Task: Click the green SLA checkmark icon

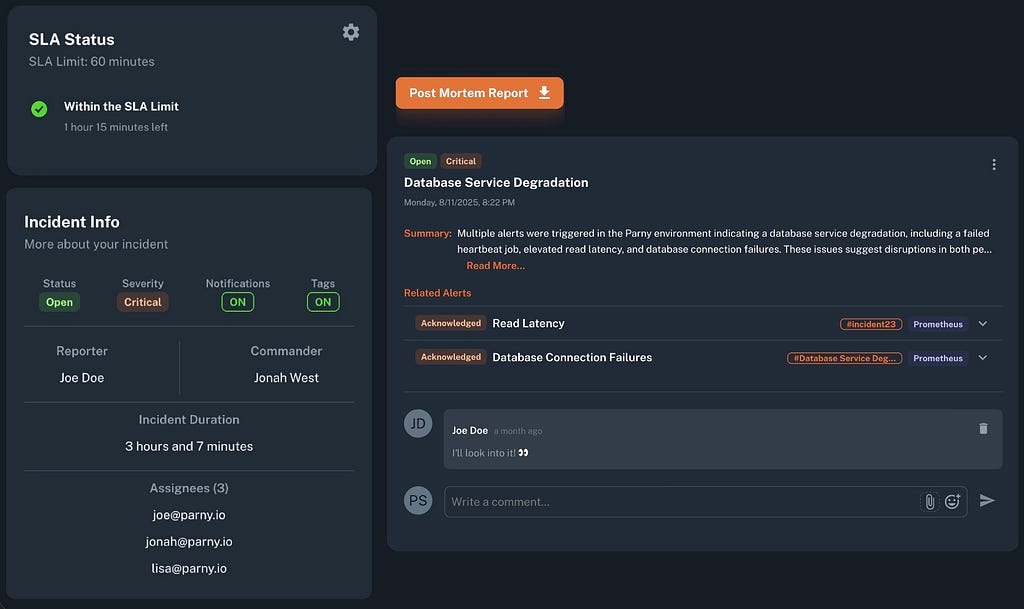Action: pyautogui.click(x=39, y=109)
